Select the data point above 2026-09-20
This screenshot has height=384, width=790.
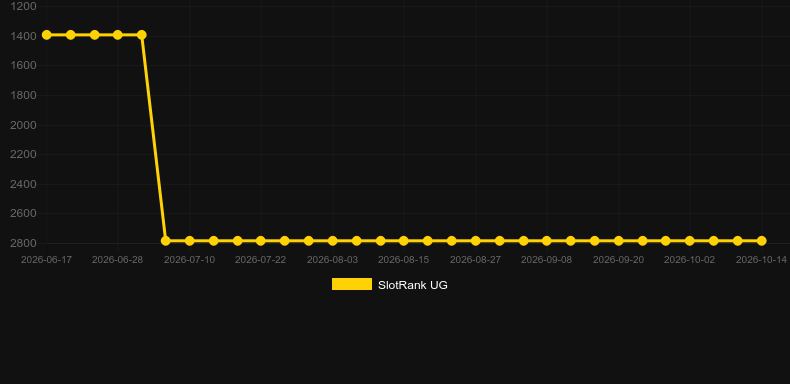pos(619,241)
